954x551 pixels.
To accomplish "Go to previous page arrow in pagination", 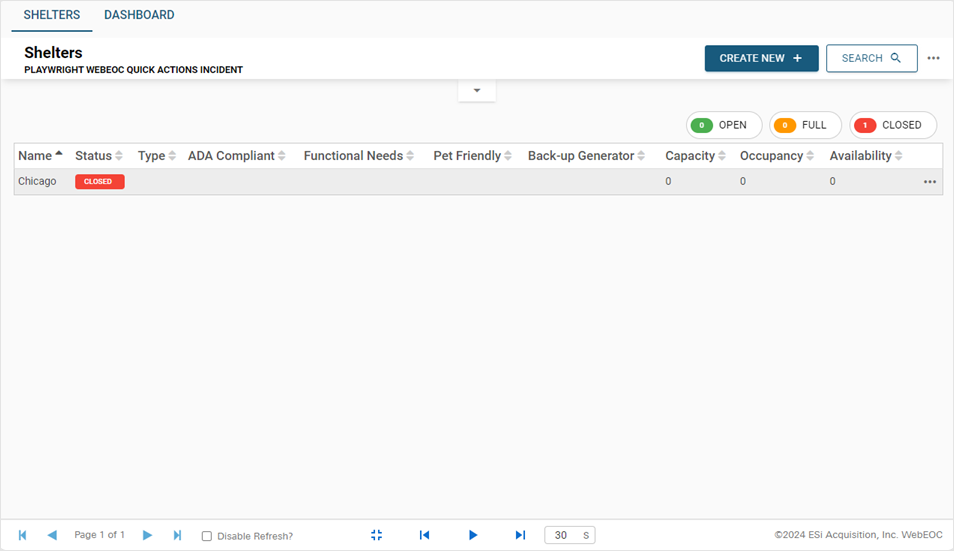I will (52, 536).
